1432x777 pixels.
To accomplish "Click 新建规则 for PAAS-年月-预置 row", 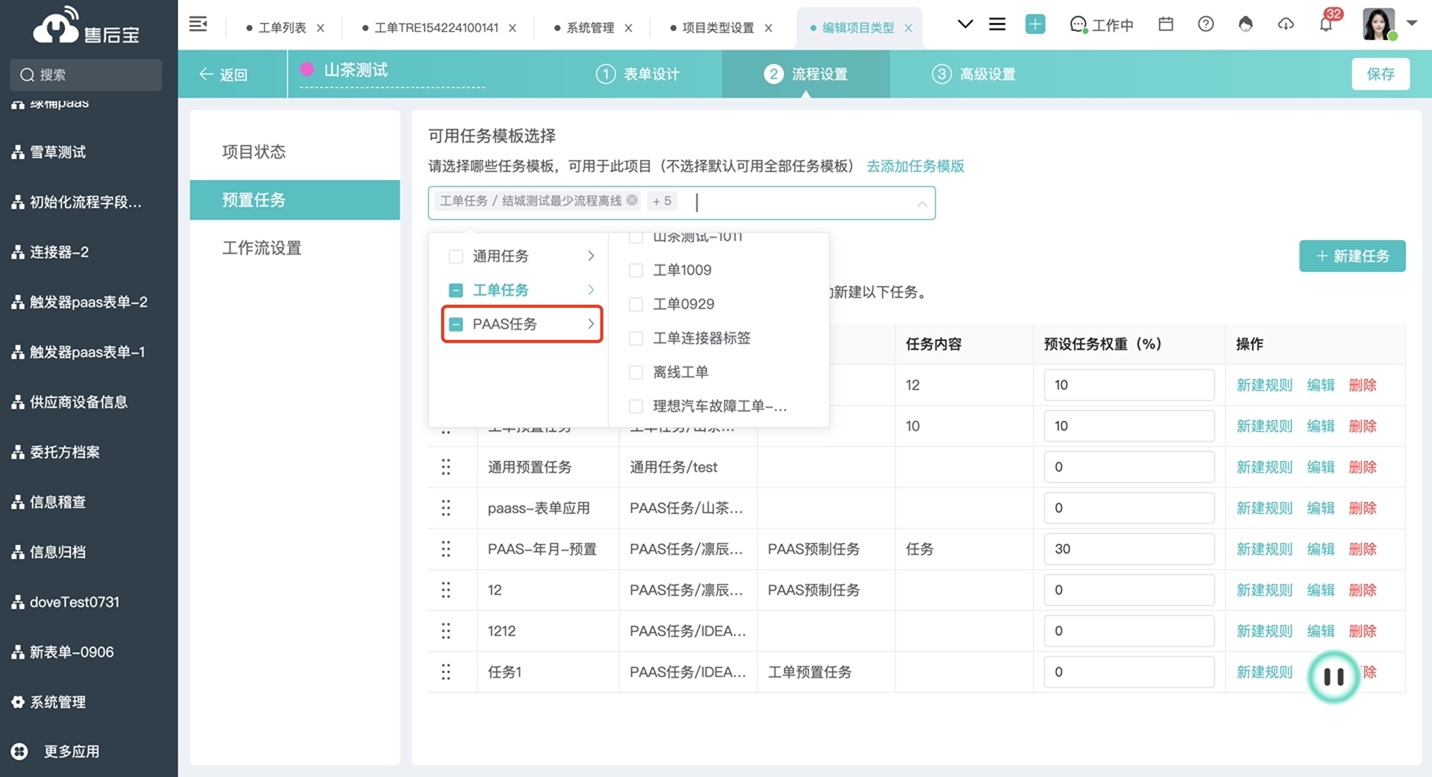I will [x=1264, y=549].
